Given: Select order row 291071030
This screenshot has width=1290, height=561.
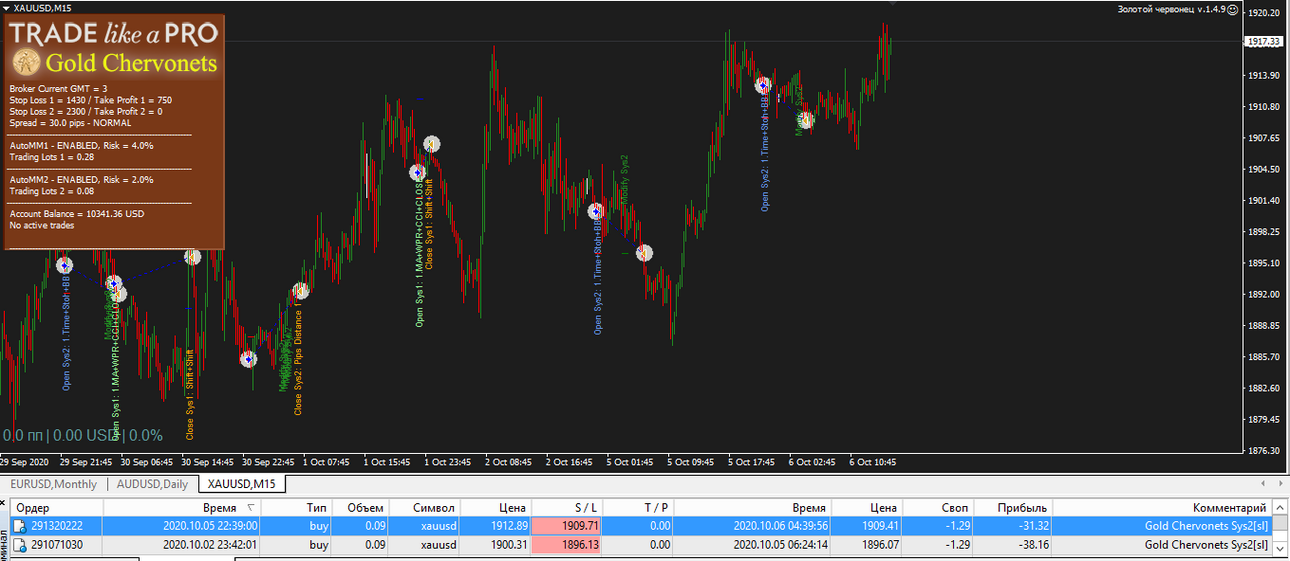Looking at the screenshot, I should pos(641,545).
